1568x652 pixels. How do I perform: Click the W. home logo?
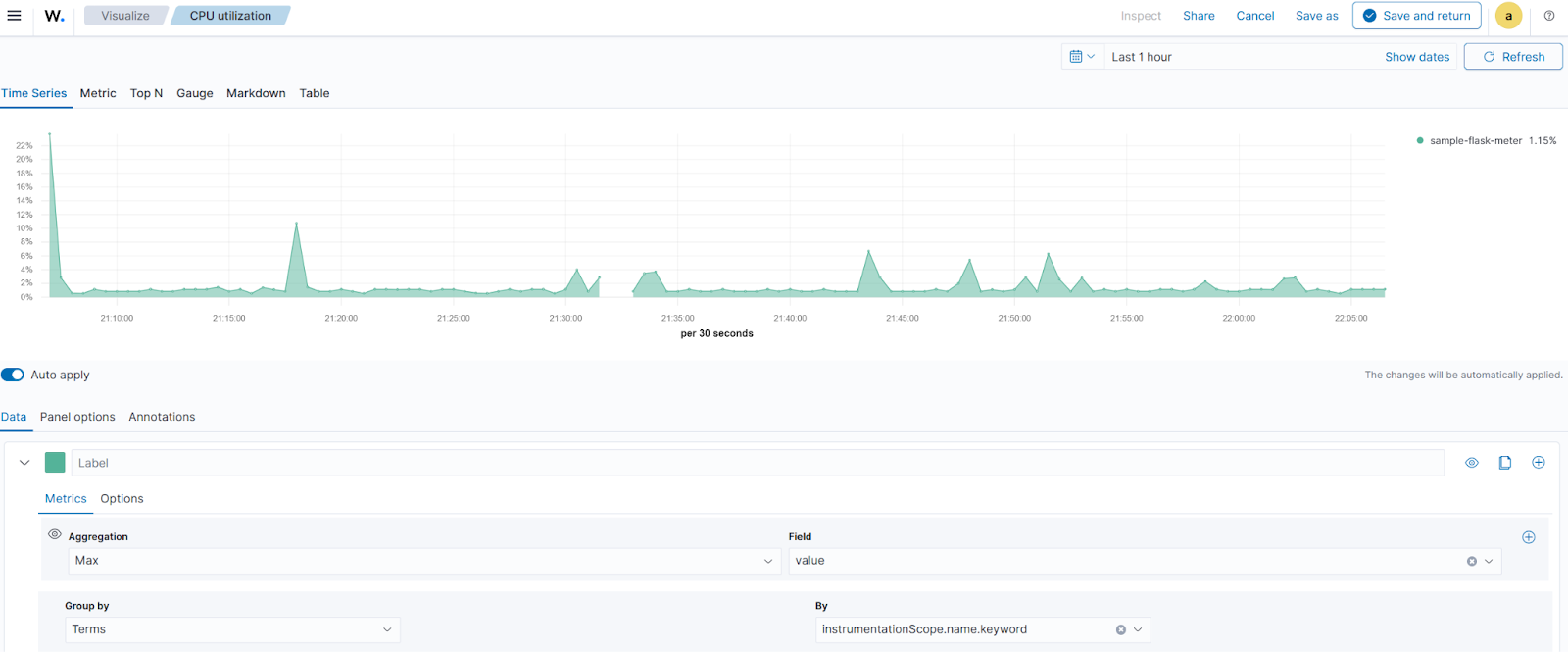click(55, 16)
